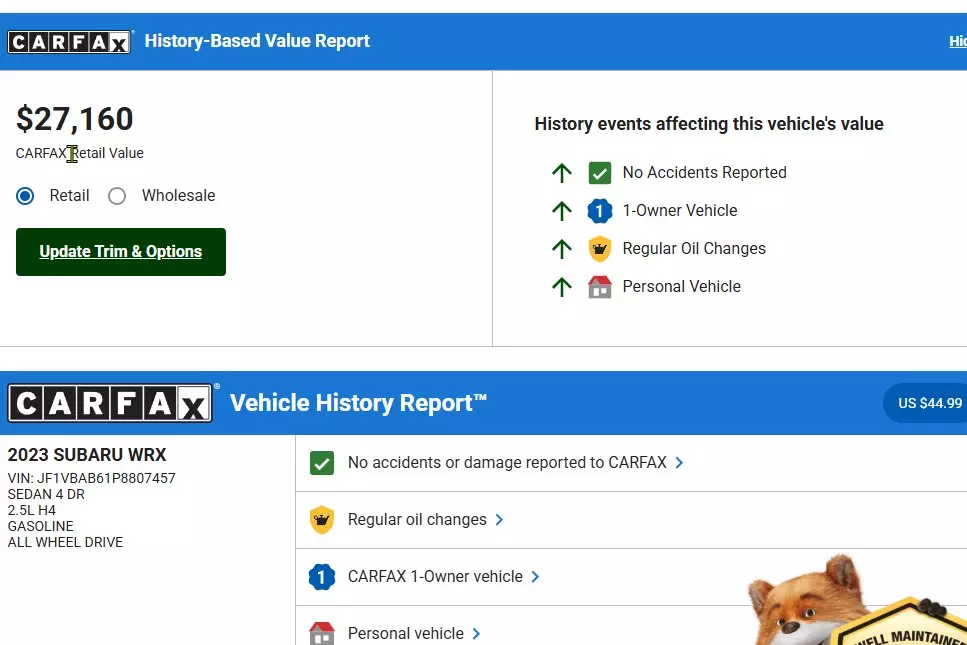This screenshot has width=967, height=645.
Task: Click 2.5L H4 engine text
Action: click(31, 510)
